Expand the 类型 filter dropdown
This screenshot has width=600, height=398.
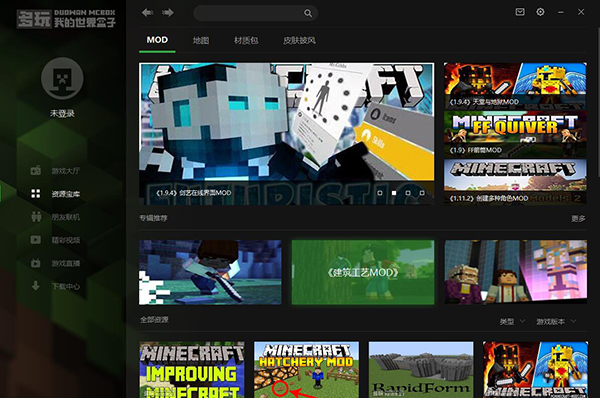coord(512,321)
